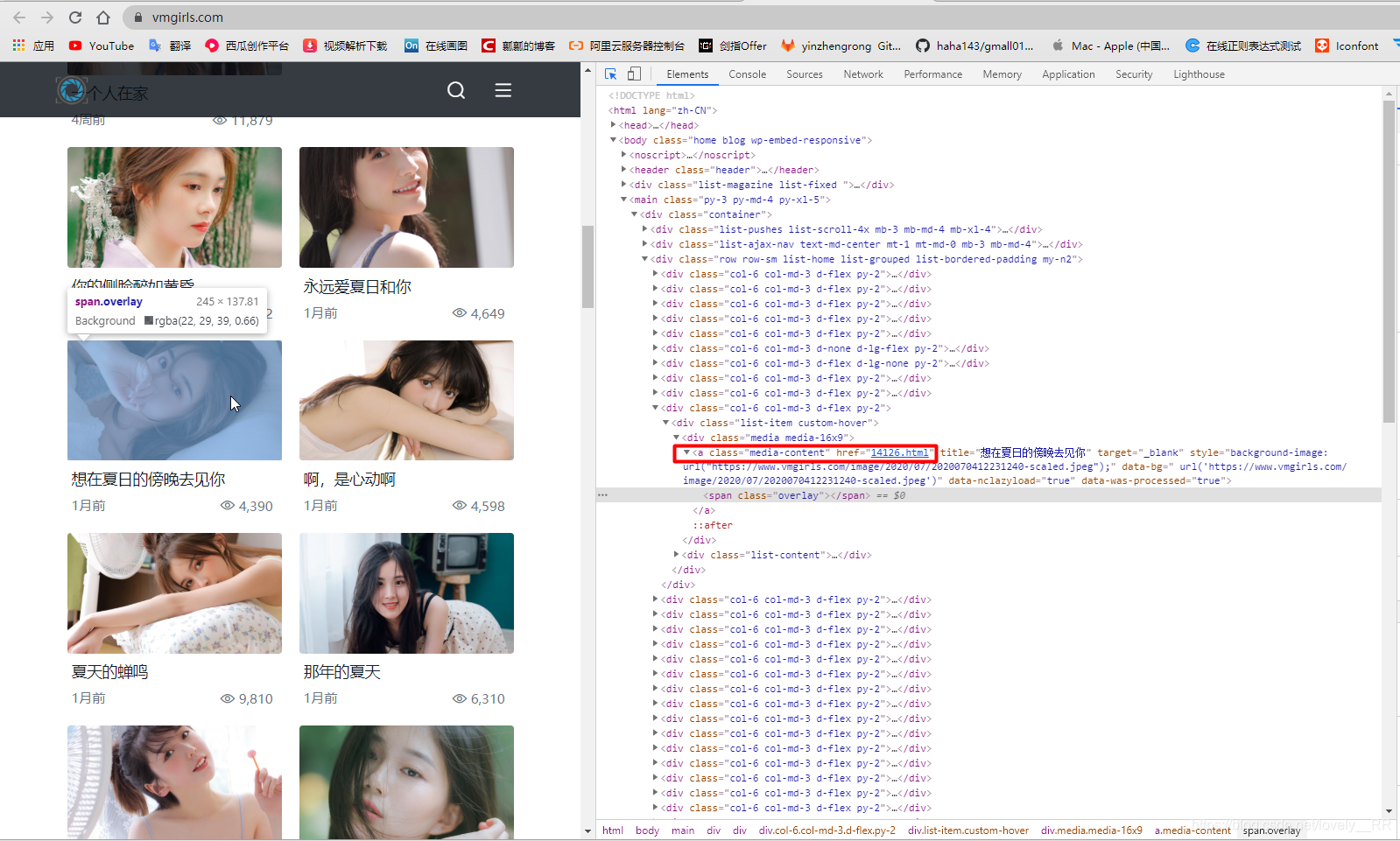1400x841 pixels.
Task: Open the Iconfont bookmark
Action: point(1347,46)
